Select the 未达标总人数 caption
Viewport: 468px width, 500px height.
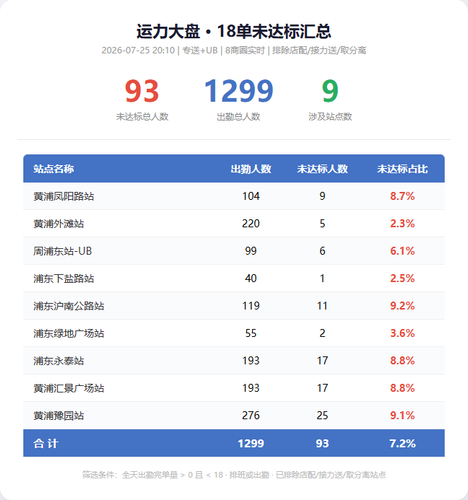coord(142,117)
